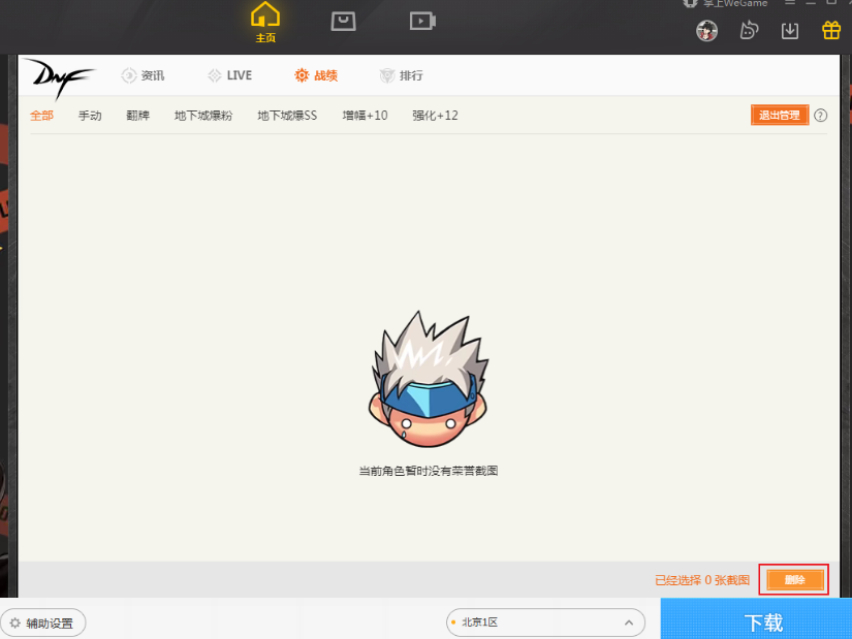Click the 退出管理 button

pyautogui.click(x=780, y=115)
